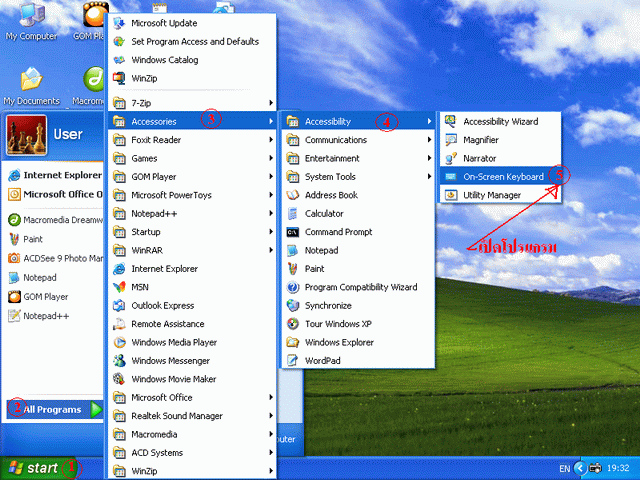Viewport: 640px width, 480px height.
Task: Launch Windows Media Player icon
Action: (x=119, y=342)
